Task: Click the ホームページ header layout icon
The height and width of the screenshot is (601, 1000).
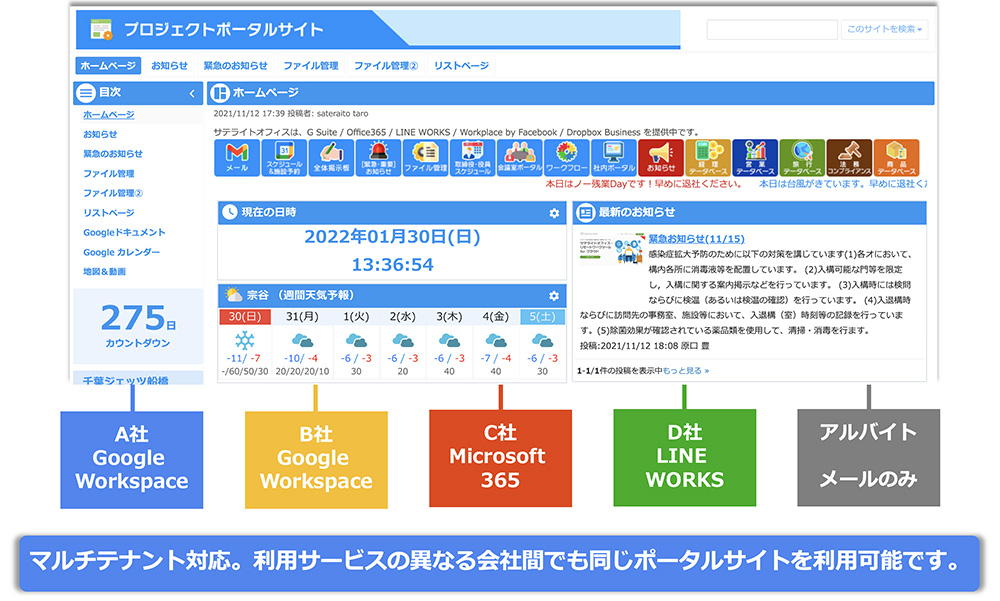Action: [220, 93]
